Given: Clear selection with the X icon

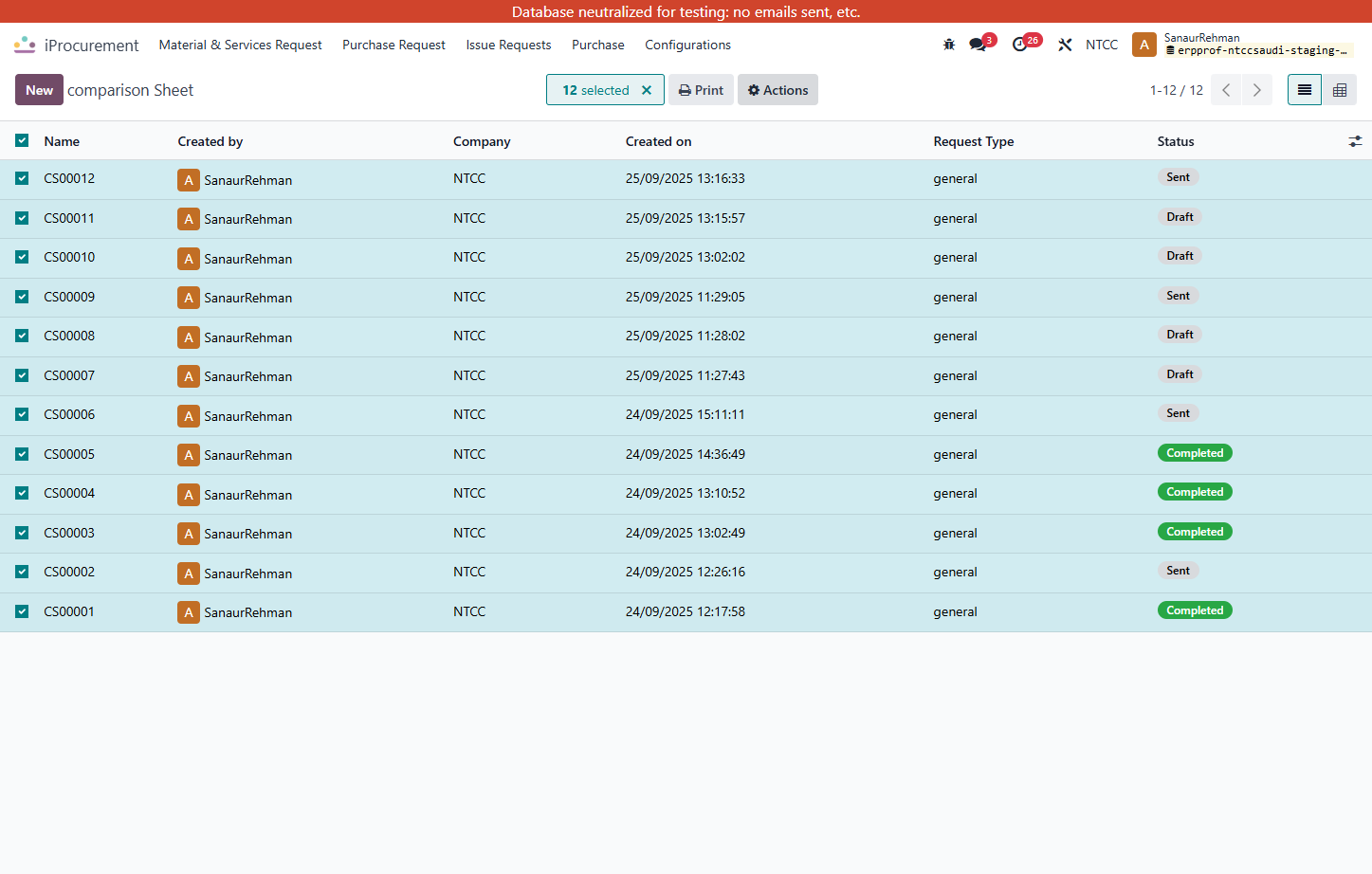Looking at the screenshot, I should click(647, 90).
